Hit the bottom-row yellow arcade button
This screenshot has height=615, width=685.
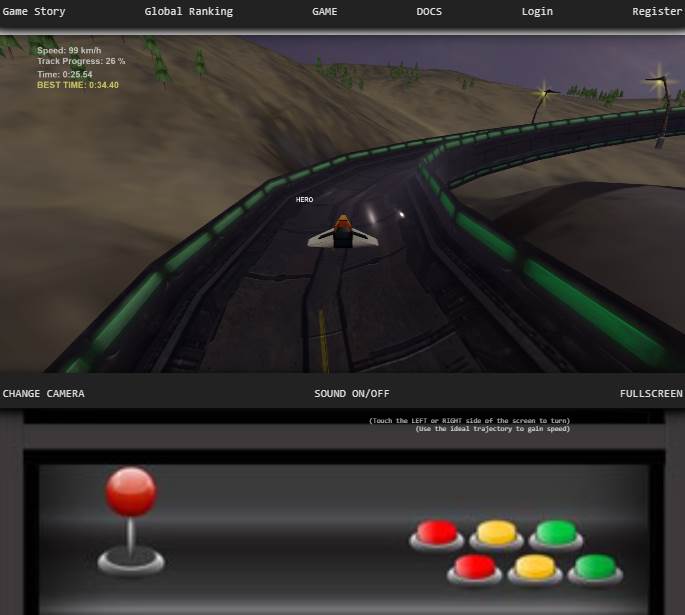tap(535, 569)
